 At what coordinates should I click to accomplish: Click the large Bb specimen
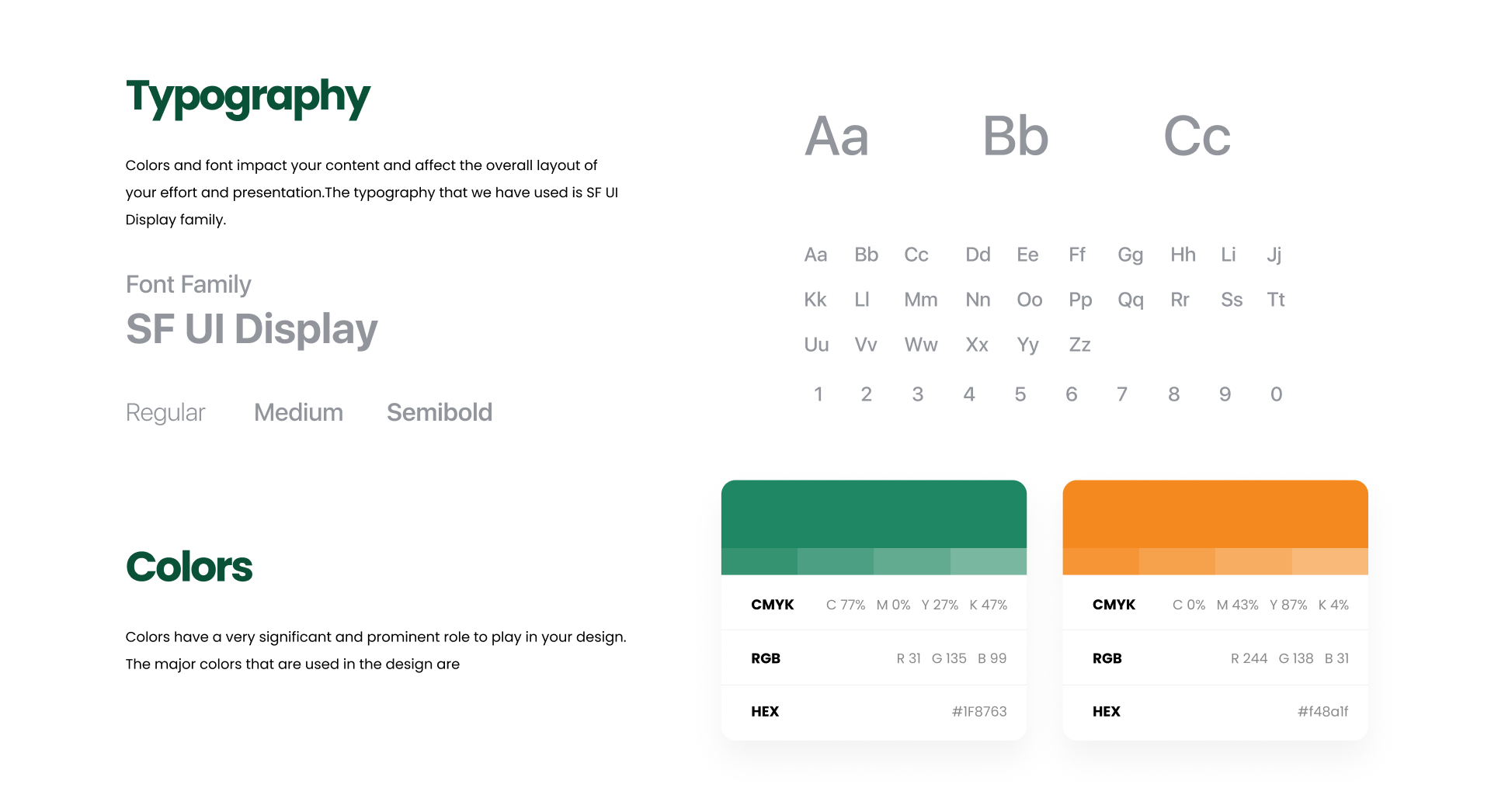[1016, 136]
